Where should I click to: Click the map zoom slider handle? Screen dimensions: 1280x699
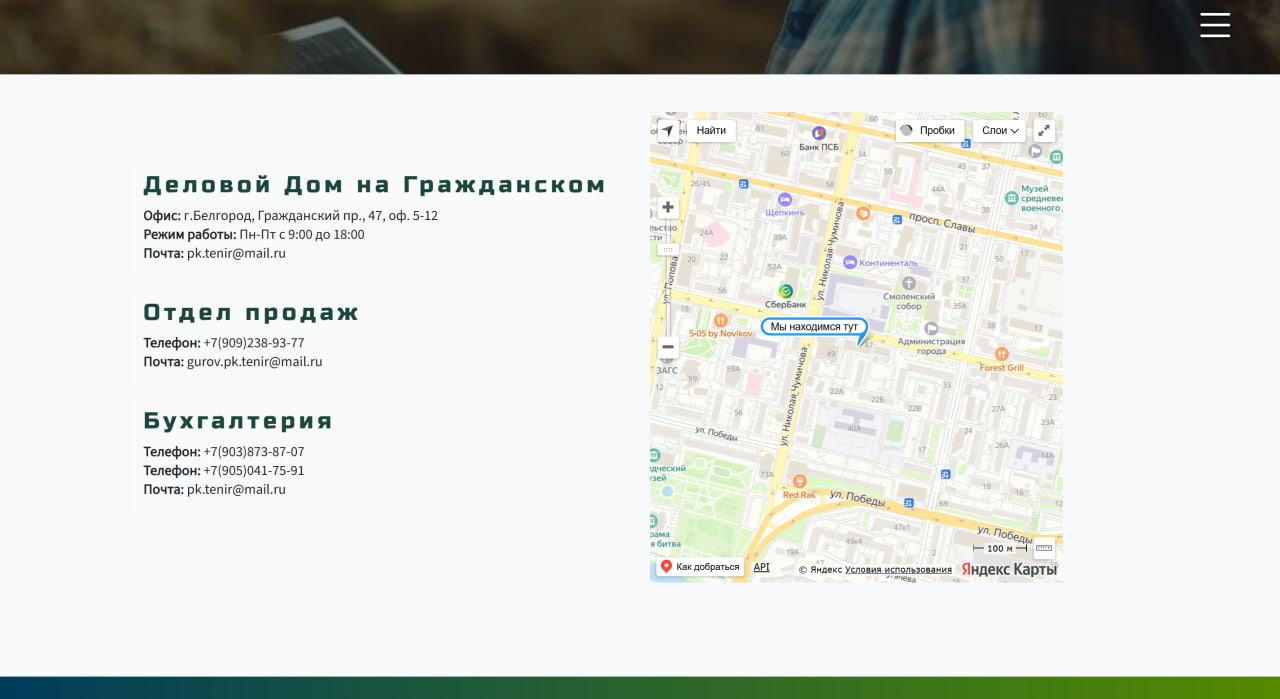click(668, 249)
